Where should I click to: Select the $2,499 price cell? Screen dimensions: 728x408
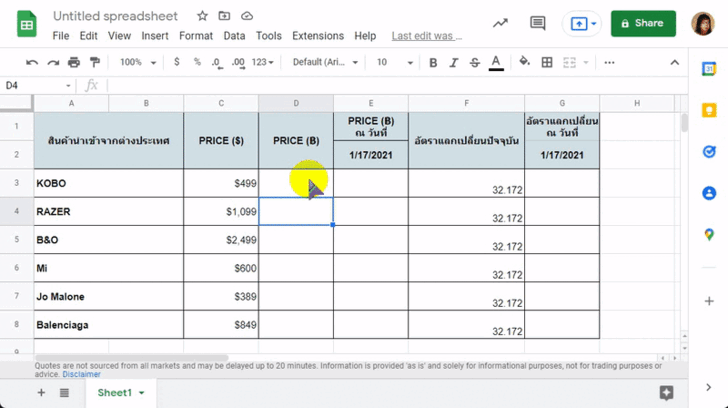[221, 240]
